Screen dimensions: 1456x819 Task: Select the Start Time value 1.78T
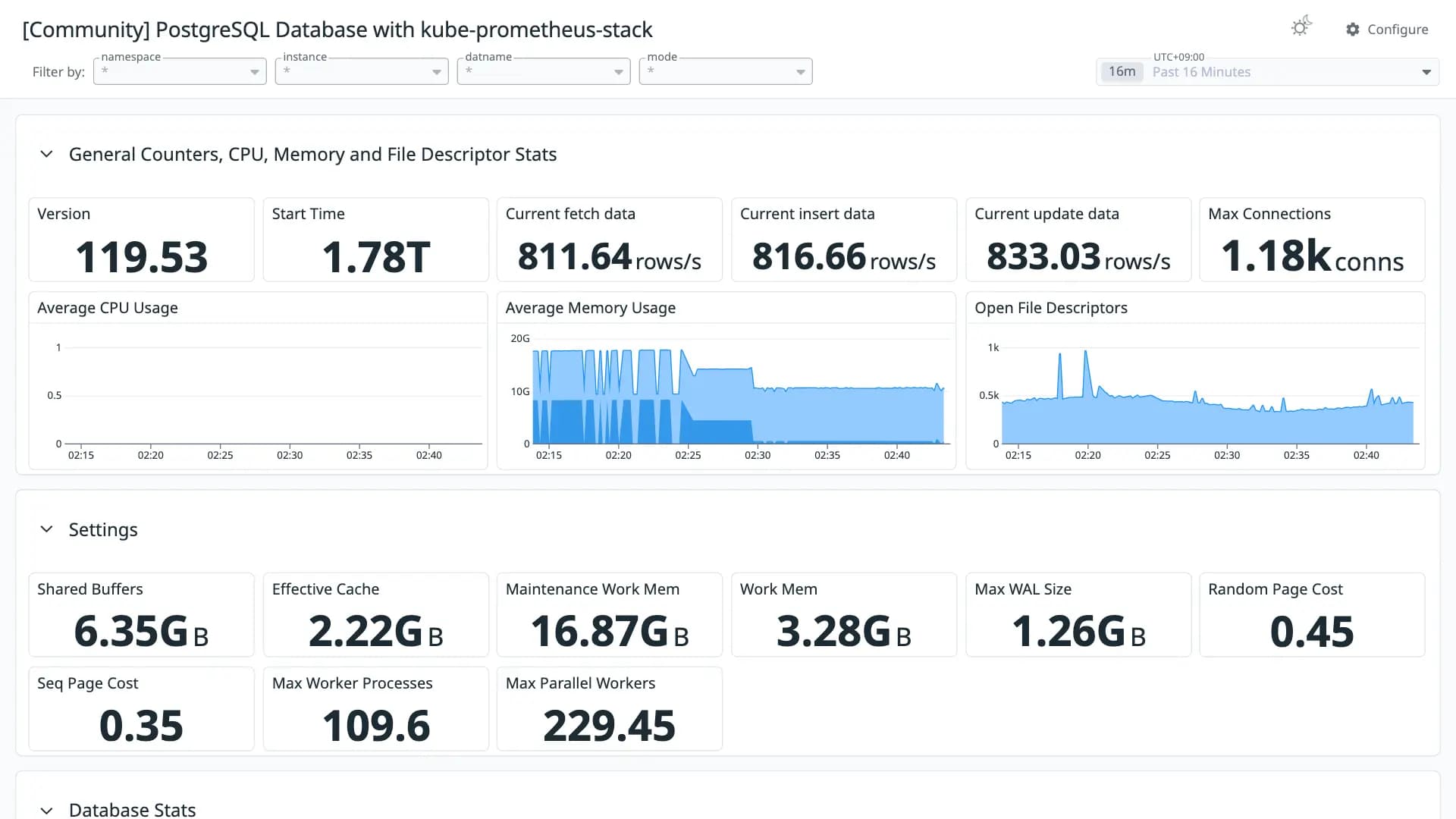point(376,256)
